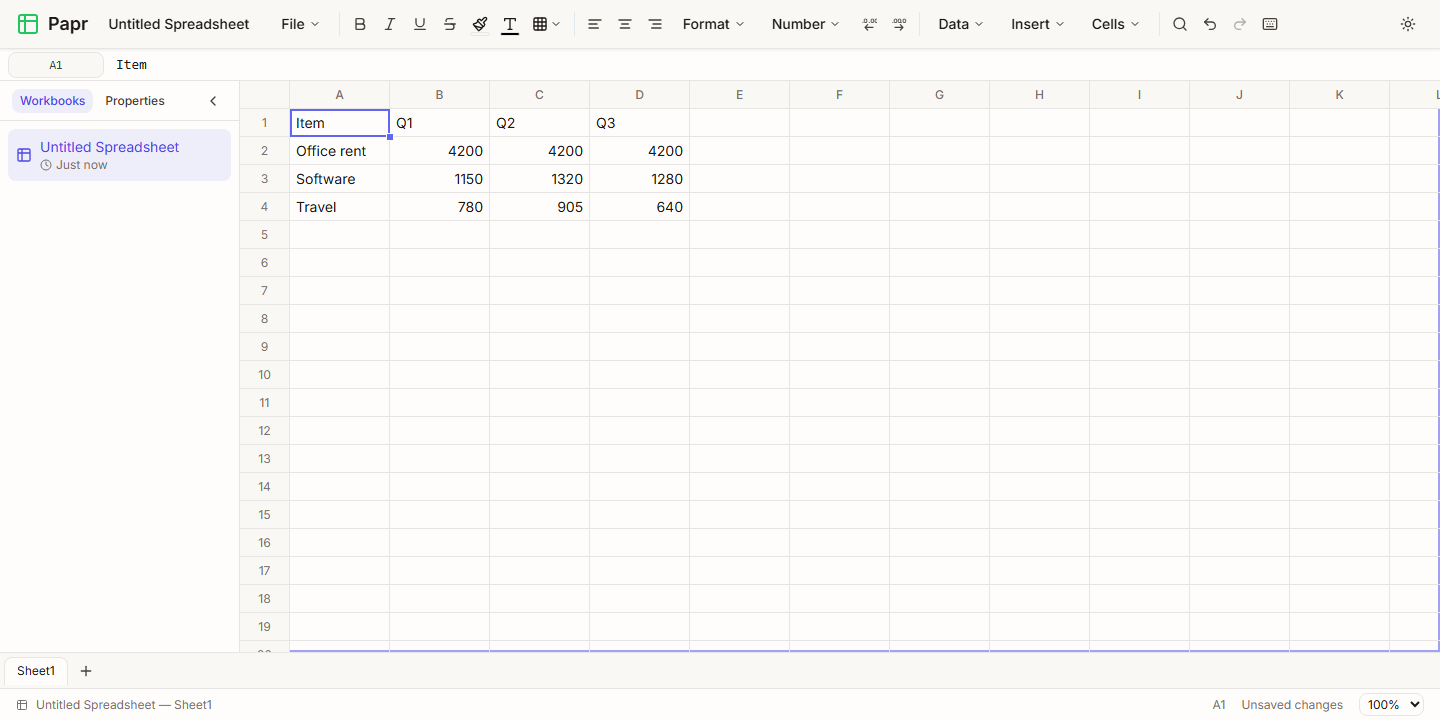Align cell text left
This screenshot has width=1440, height=720.
(x=595, y=24)
